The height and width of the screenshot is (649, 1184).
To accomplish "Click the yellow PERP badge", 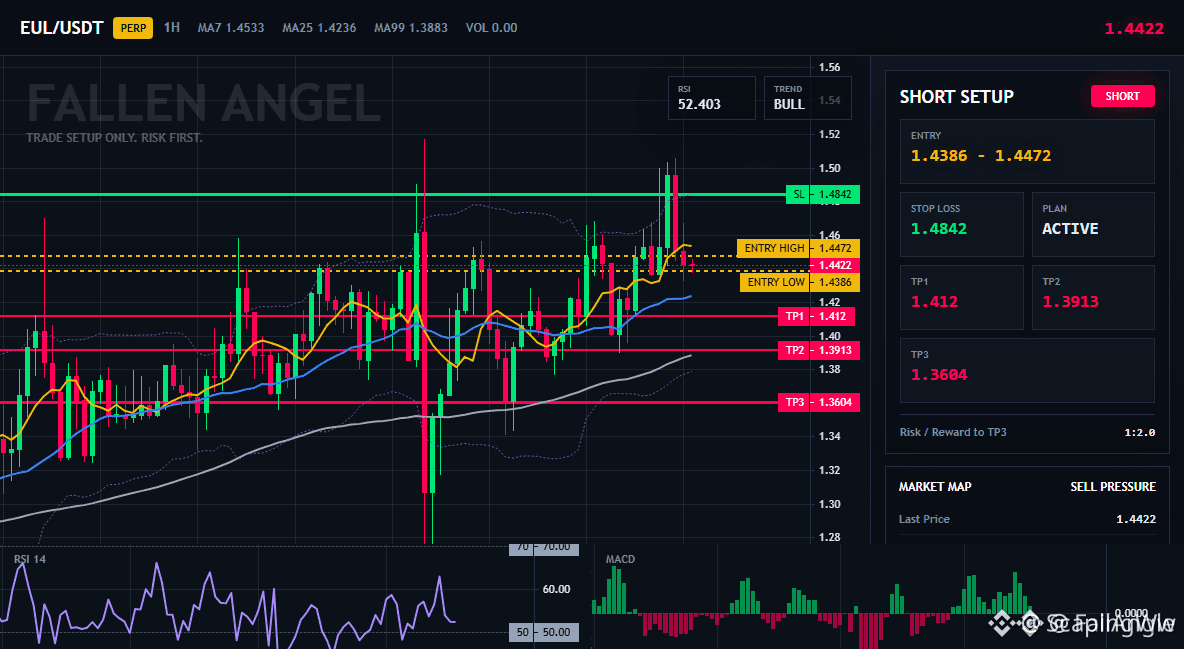I will 133,28.
